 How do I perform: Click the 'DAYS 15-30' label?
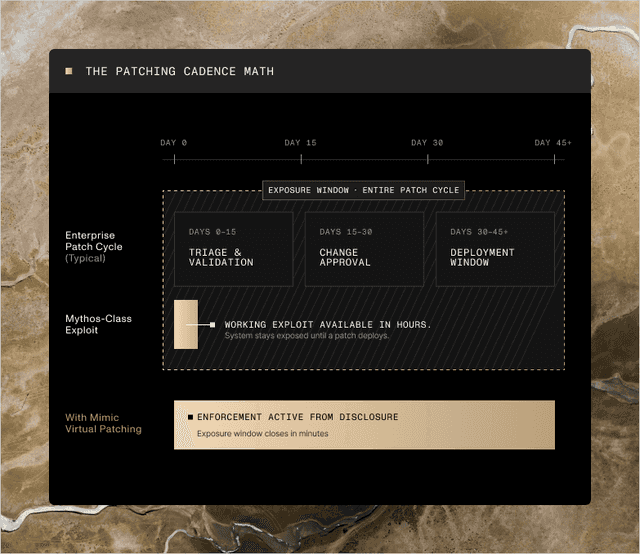click(x=346, y=232)
